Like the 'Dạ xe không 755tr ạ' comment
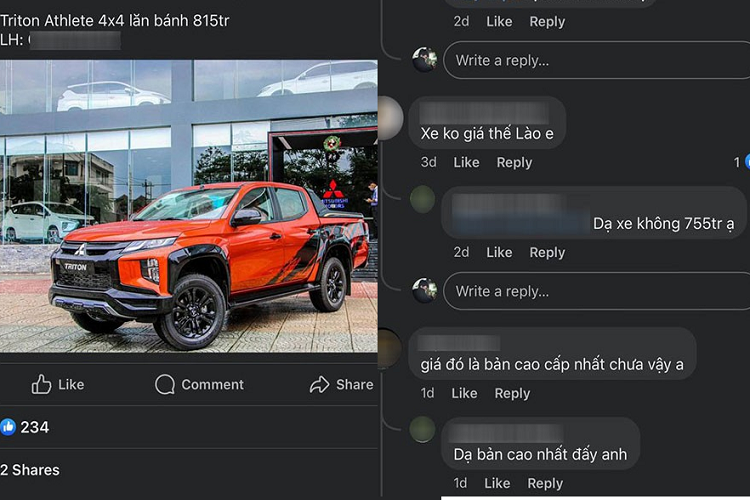 coord(499,252)
